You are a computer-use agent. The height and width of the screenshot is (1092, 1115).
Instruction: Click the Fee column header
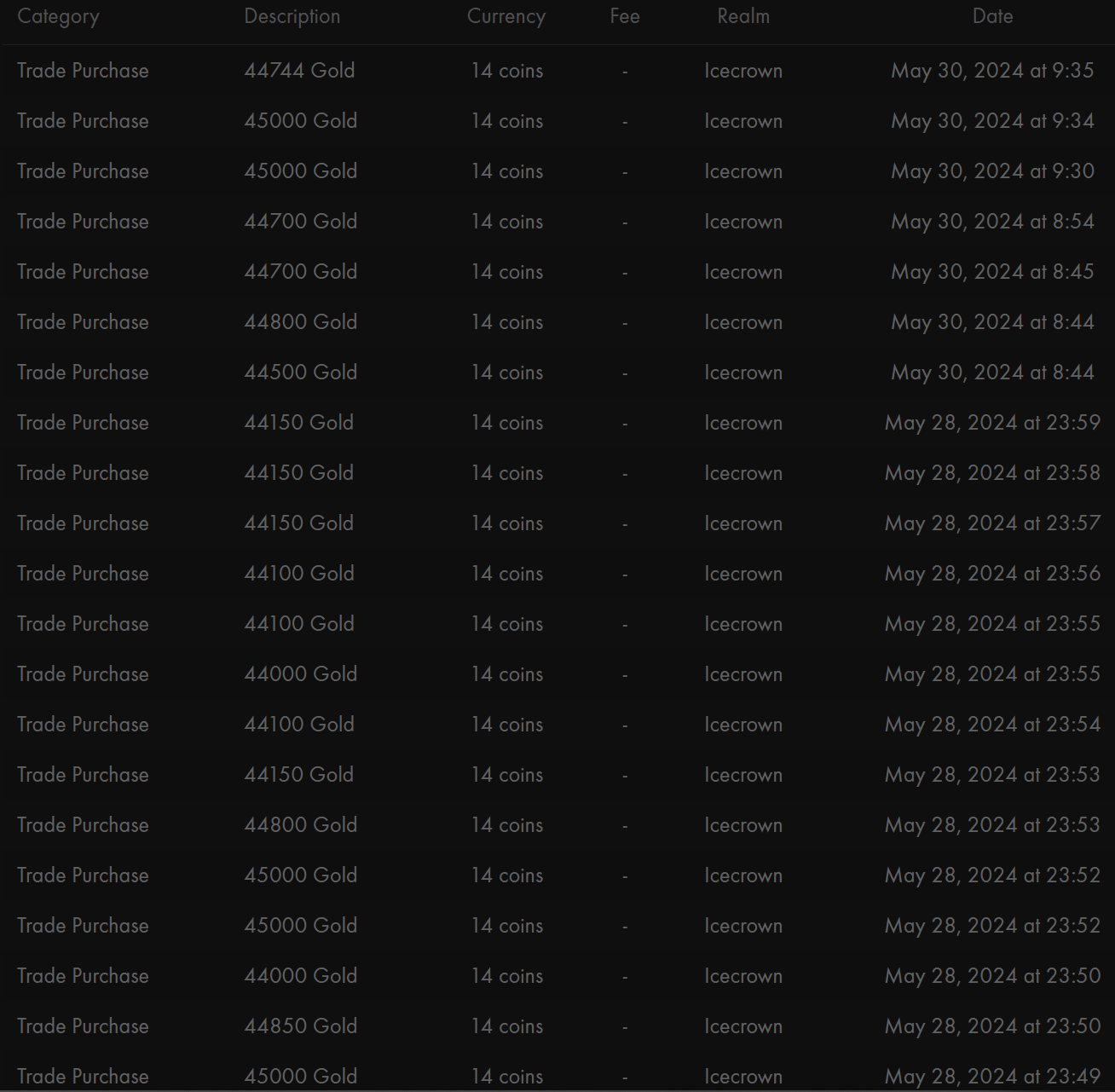tap(625, 16)
